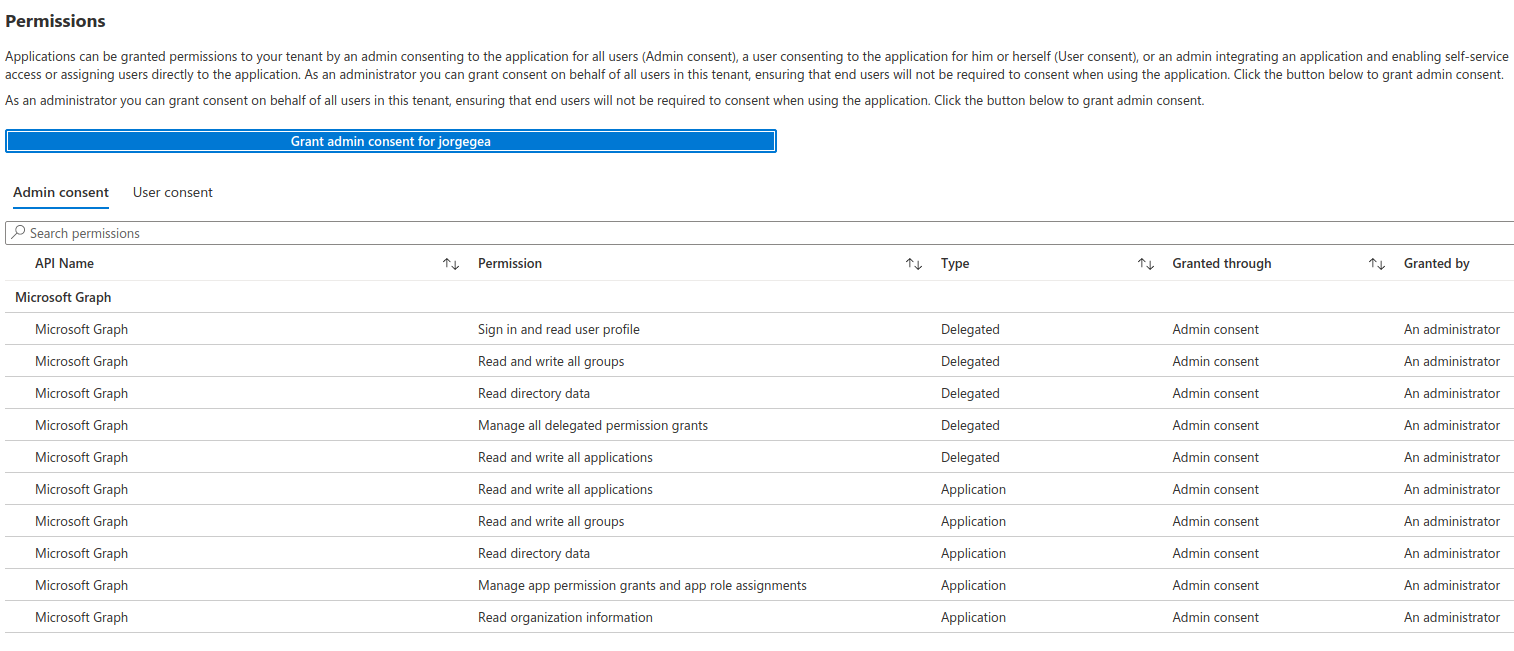The height and width of the screenshot is (651, 1514).
Task: Click Admin consent cell in Read organization information row
Action: pos(1216,617)
